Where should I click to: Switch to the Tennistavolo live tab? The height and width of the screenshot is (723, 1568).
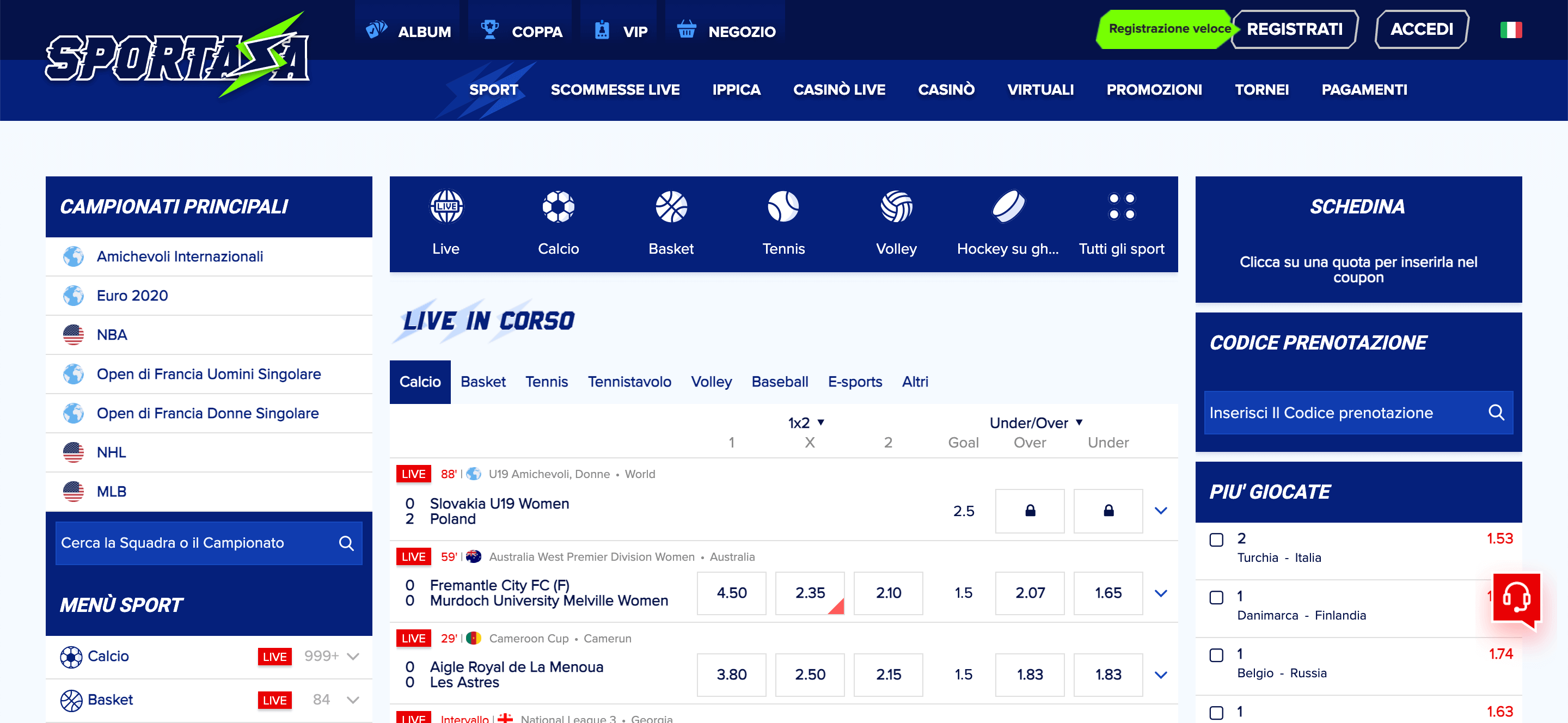629,382
